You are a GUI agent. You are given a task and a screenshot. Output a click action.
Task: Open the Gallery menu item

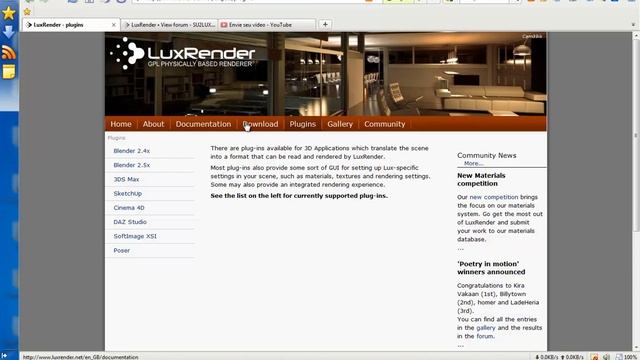[340, 124]
